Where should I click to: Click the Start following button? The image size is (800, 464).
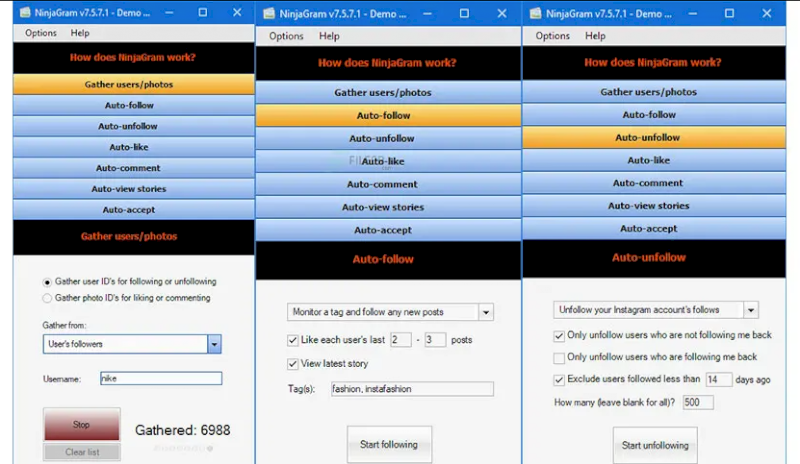coord(389,445)
